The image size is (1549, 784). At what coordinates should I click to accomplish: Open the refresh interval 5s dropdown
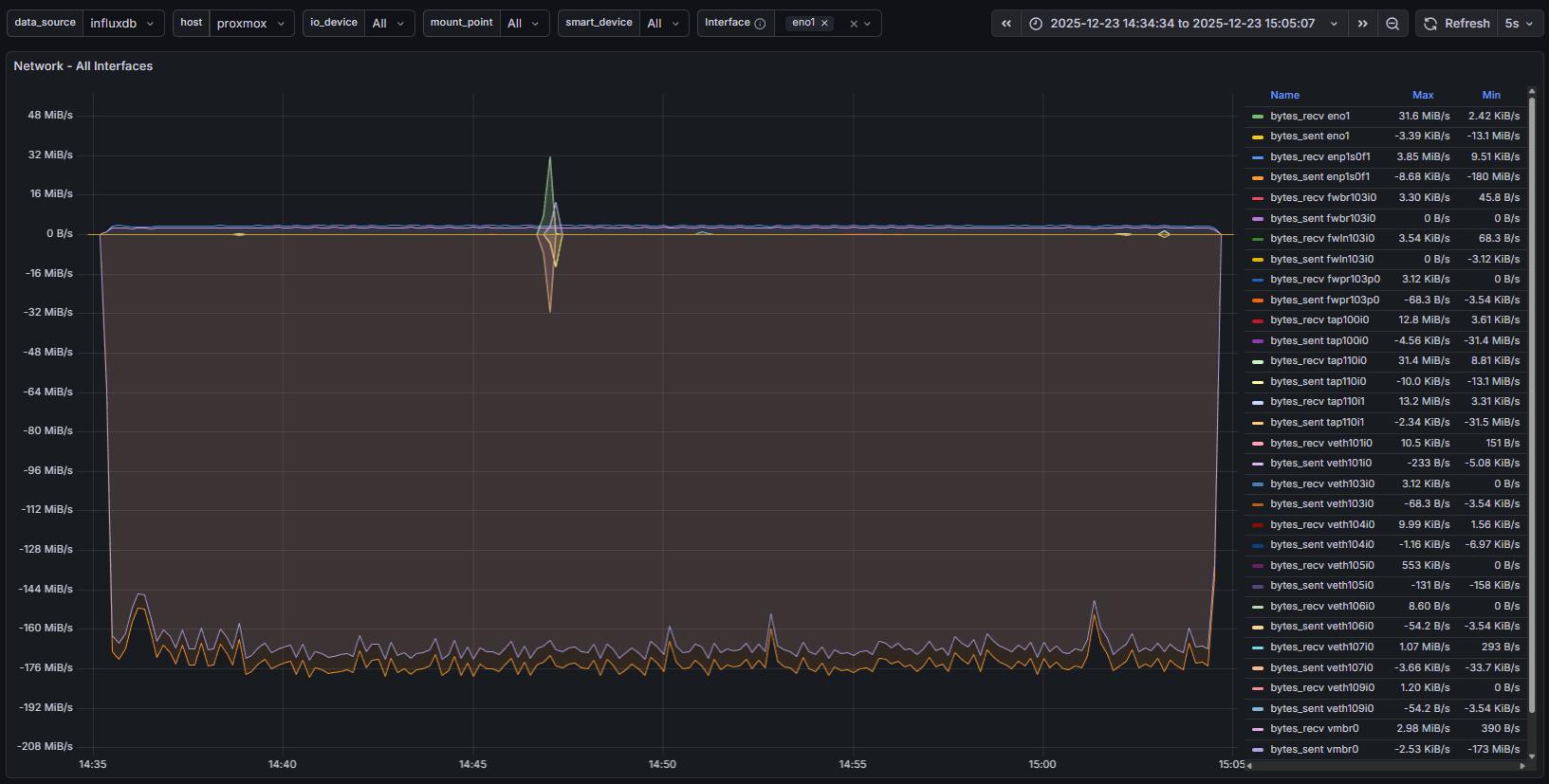[x=1519, y=24]
